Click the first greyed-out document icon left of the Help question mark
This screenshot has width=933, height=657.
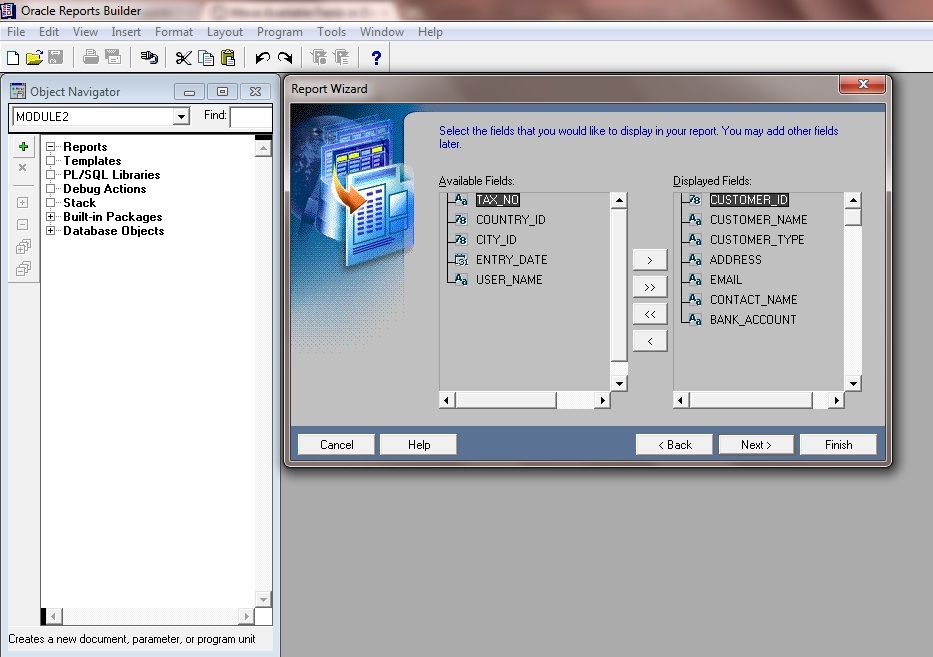tap(320, 57)
